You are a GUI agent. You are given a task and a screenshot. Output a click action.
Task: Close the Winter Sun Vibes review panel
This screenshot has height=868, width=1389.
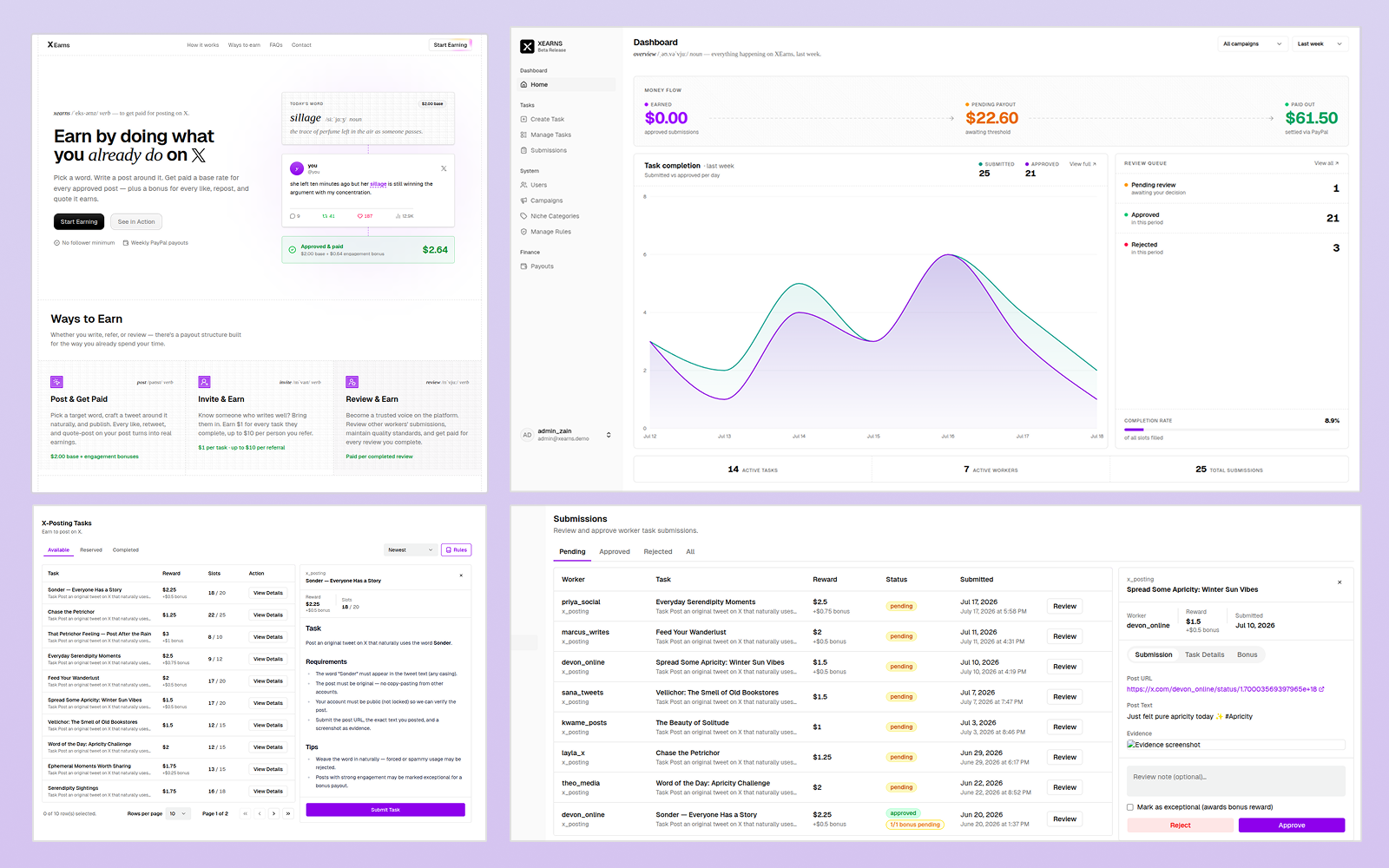click(x=1340, y=582)
